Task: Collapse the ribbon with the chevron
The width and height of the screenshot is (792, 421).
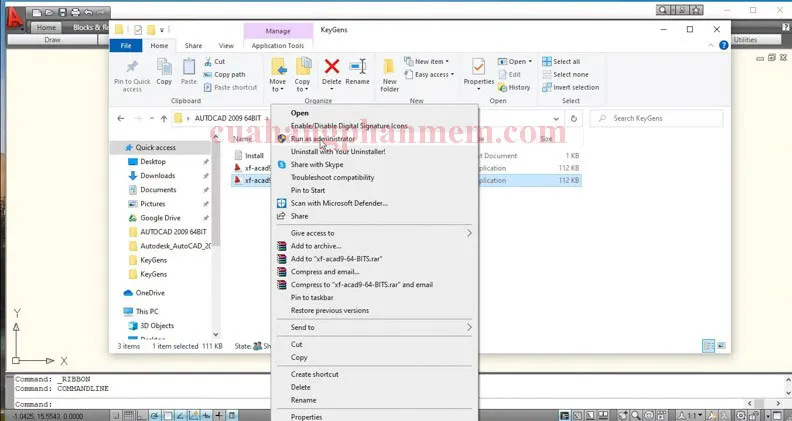Action: 711,45
